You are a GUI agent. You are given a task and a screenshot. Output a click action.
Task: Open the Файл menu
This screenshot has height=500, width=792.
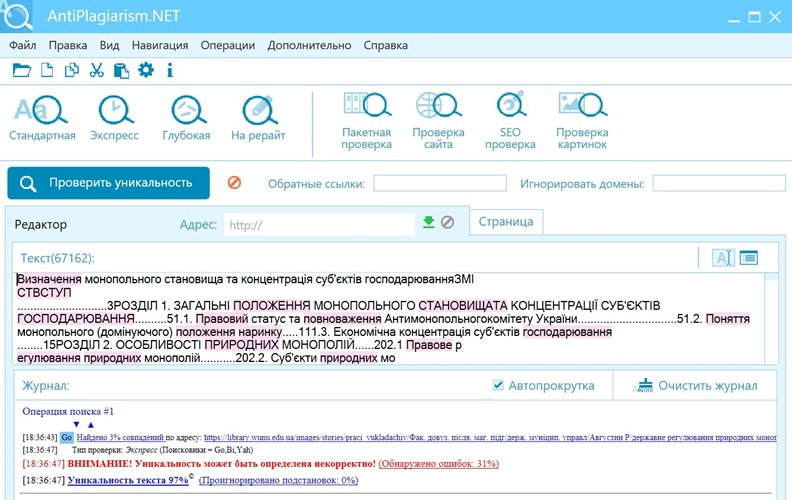coord(23,45)
